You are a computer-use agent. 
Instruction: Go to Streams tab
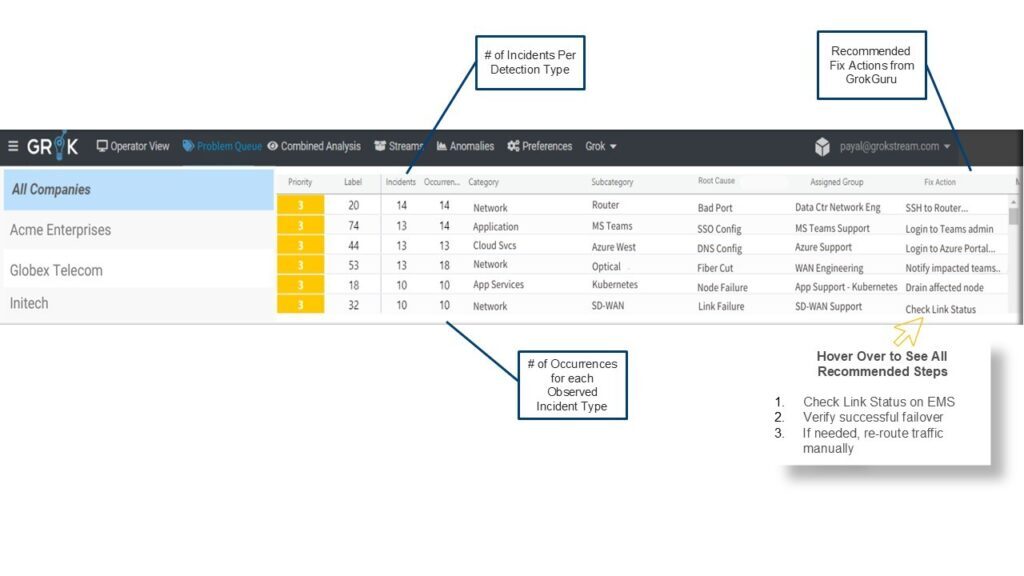(x=398, y=146)
